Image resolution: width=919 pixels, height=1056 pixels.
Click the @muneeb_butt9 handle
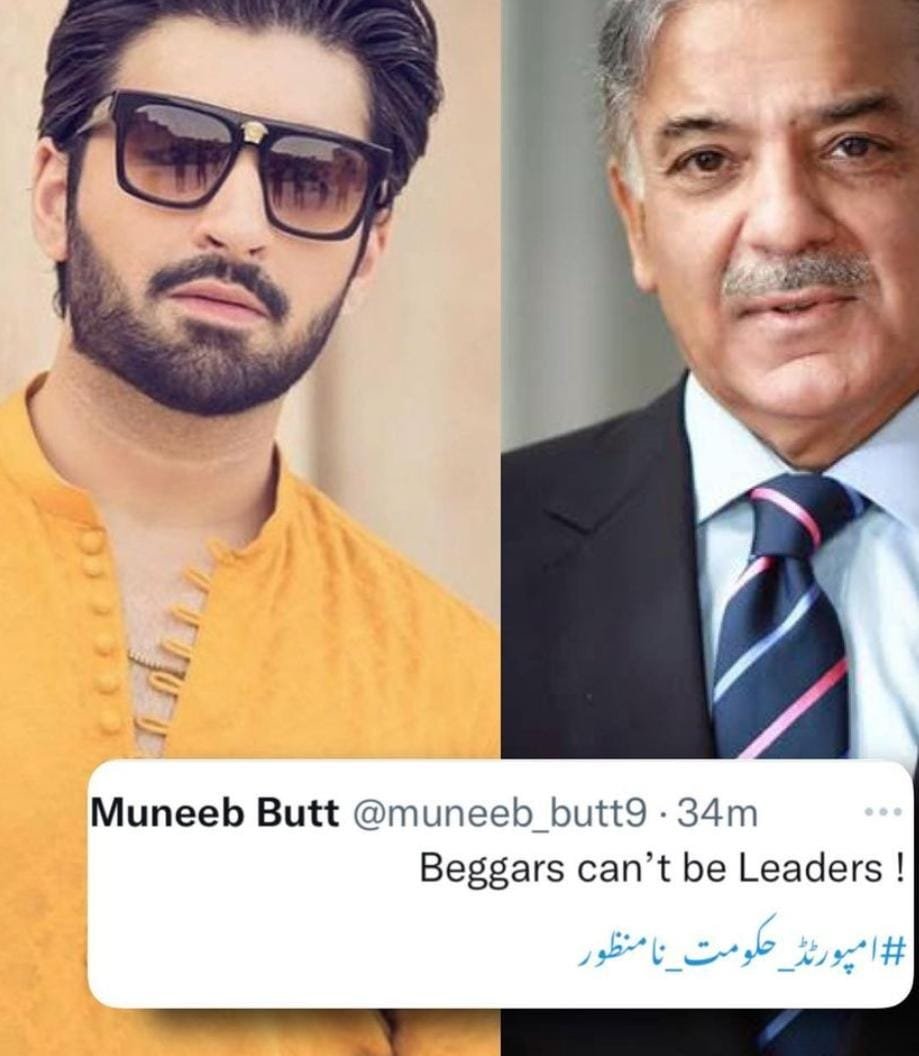499,815
